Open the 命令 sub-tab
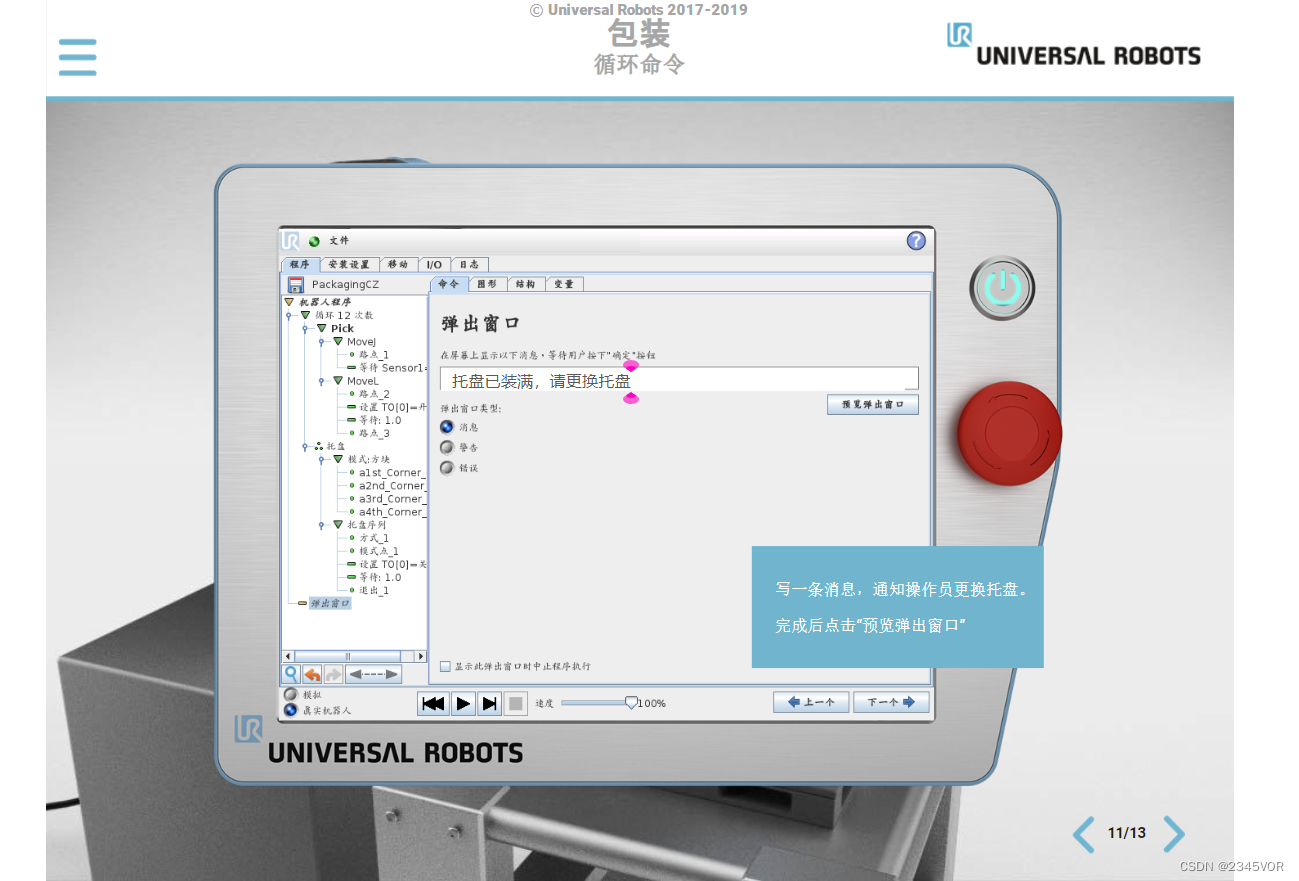Screen dimensions: 1299x881 (449, 284)
